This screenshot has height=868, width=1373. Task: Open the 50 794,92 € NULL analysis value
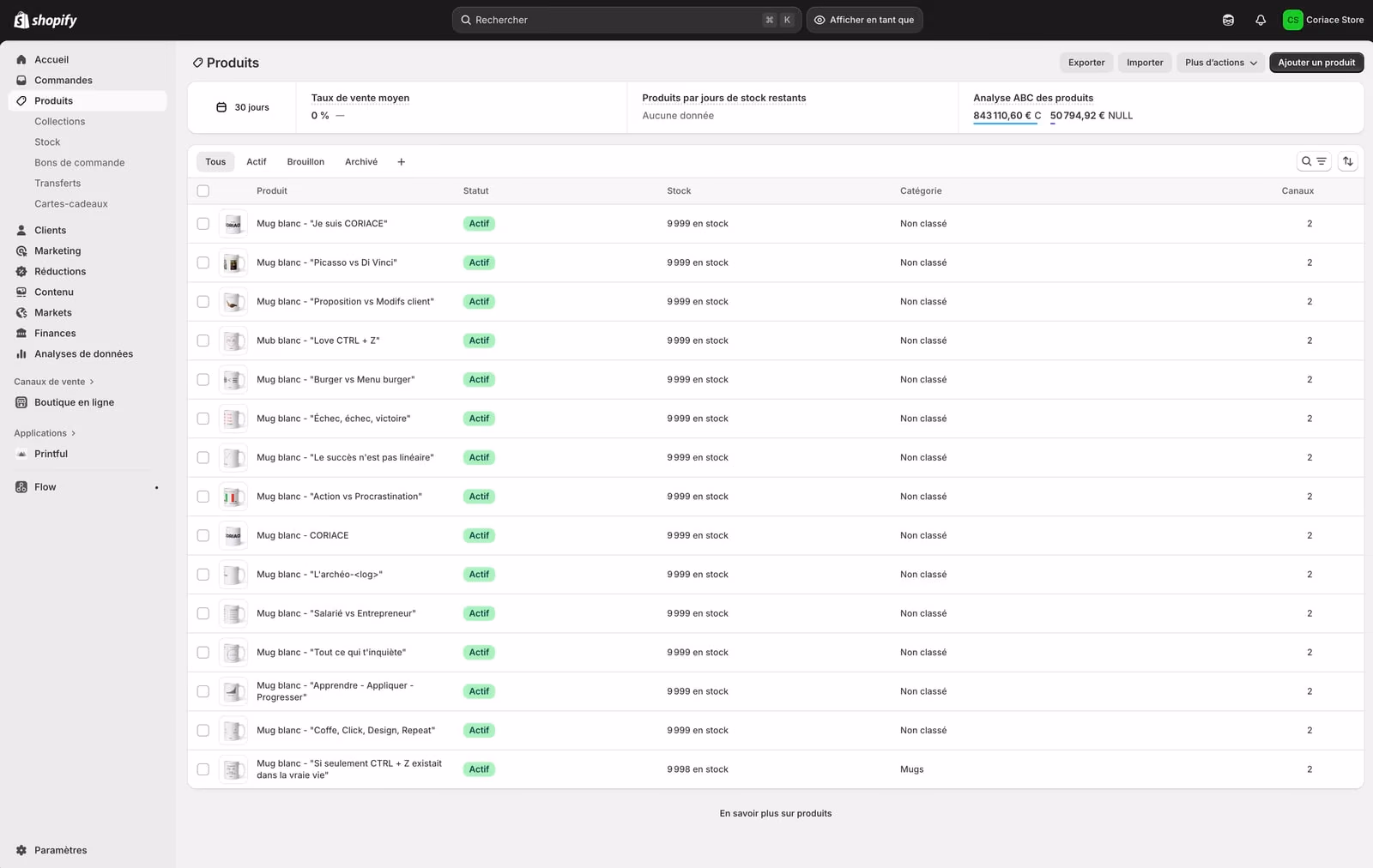coord(1092,116)
